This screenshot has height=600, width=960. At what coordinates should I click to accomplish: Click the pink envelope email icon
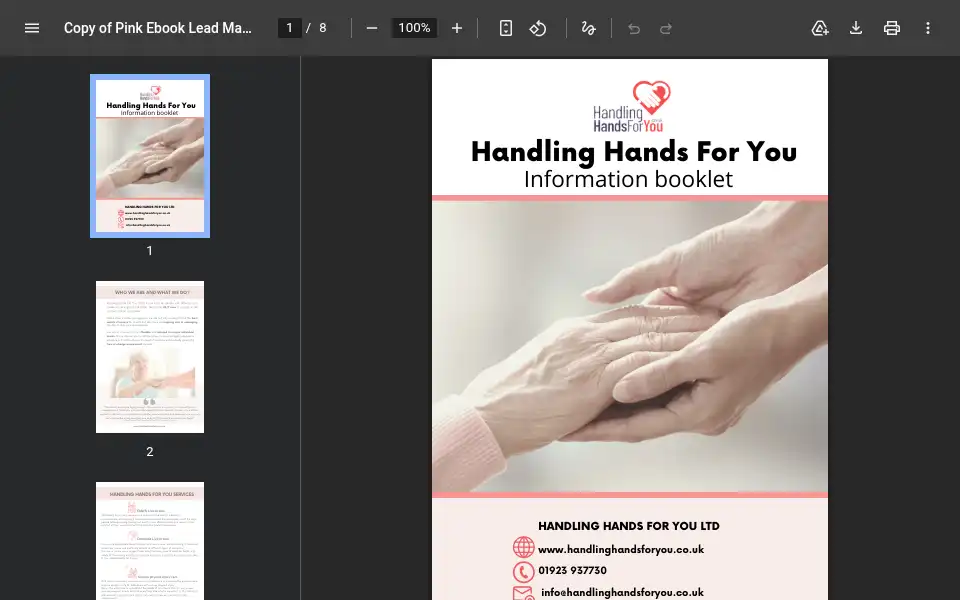pyautogui.click(x=523, y=593)
